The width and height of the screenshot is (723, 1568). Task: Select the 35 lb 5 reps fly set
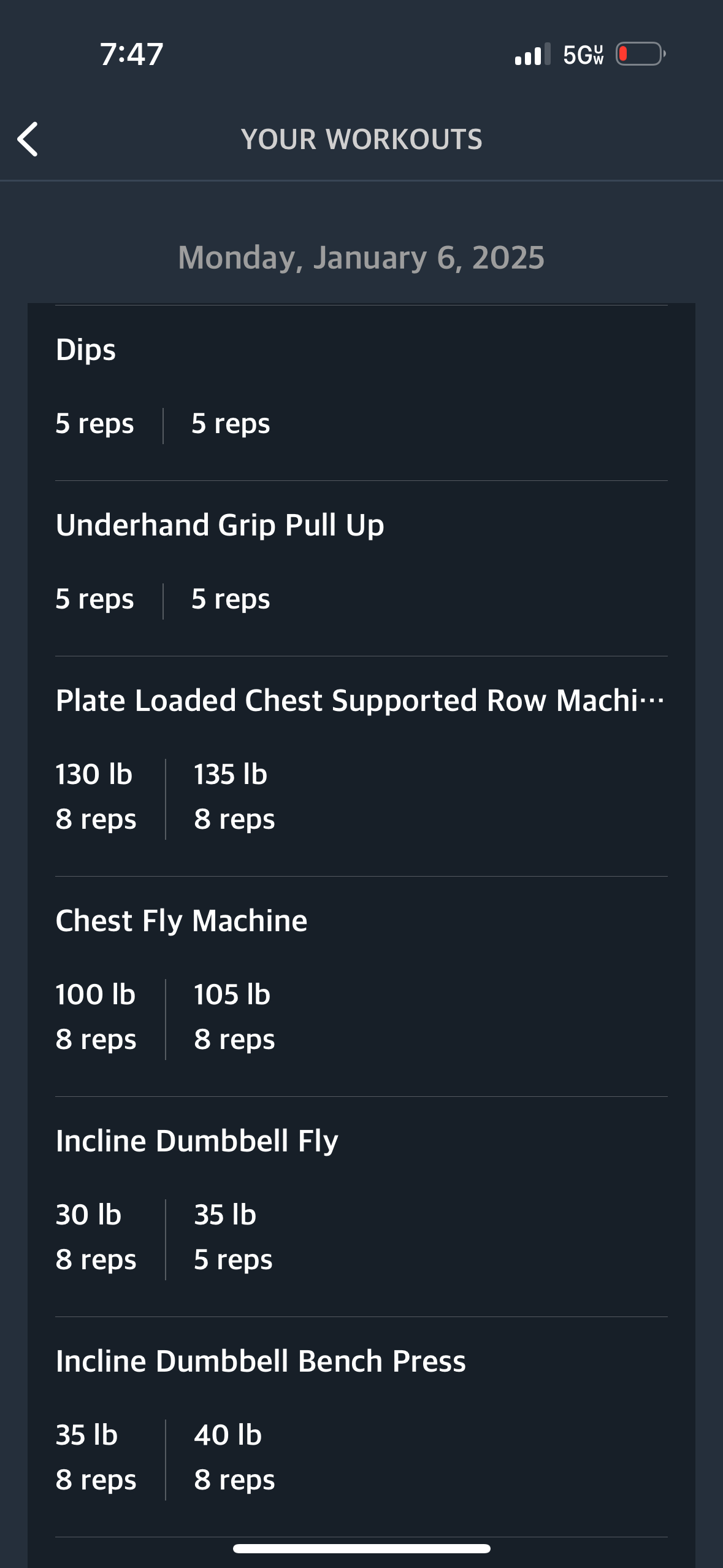[233, 1237]
